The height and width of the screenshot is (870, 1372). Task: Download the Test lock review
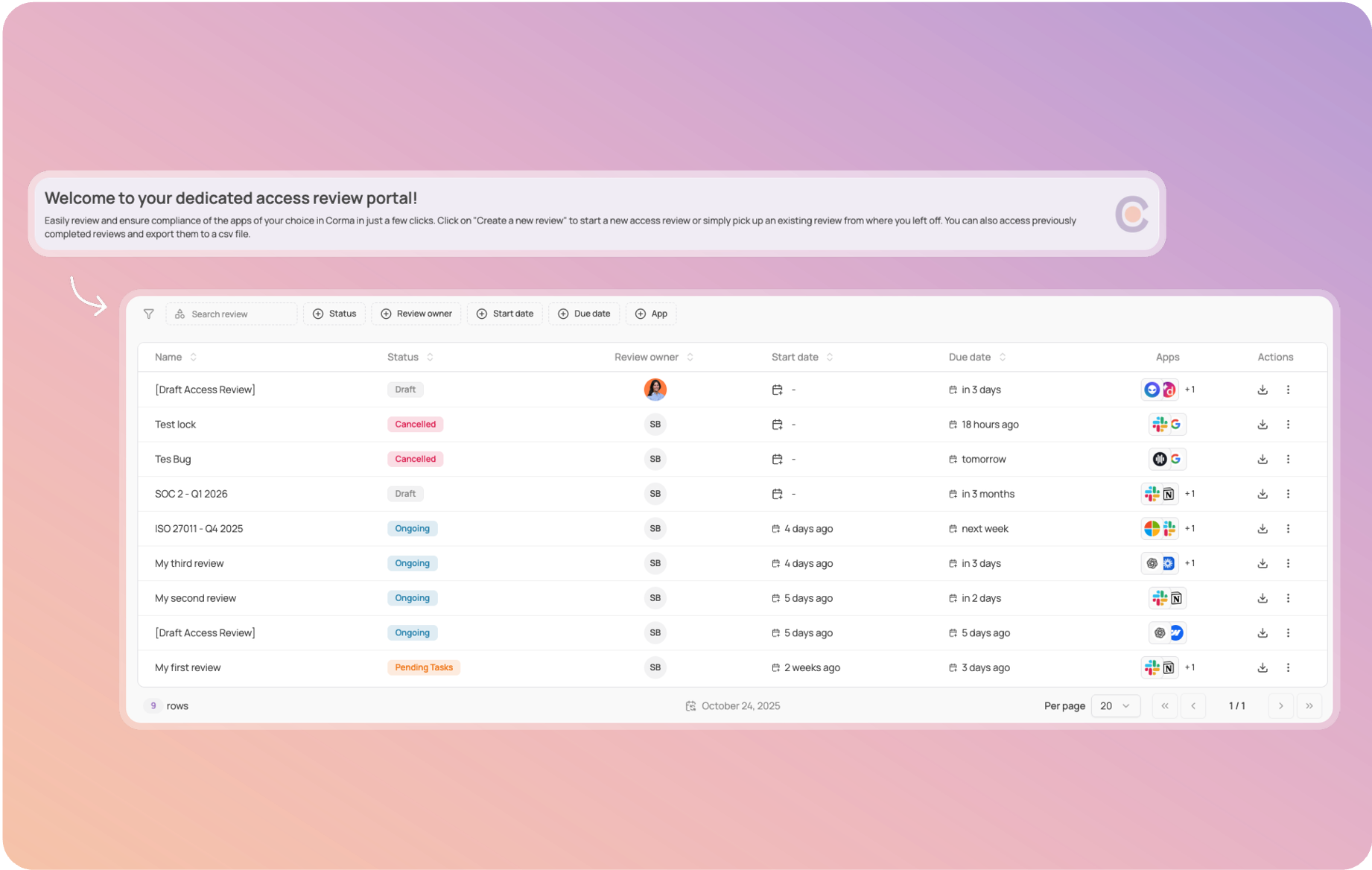pyautogui.click(x=1263, y=425)
